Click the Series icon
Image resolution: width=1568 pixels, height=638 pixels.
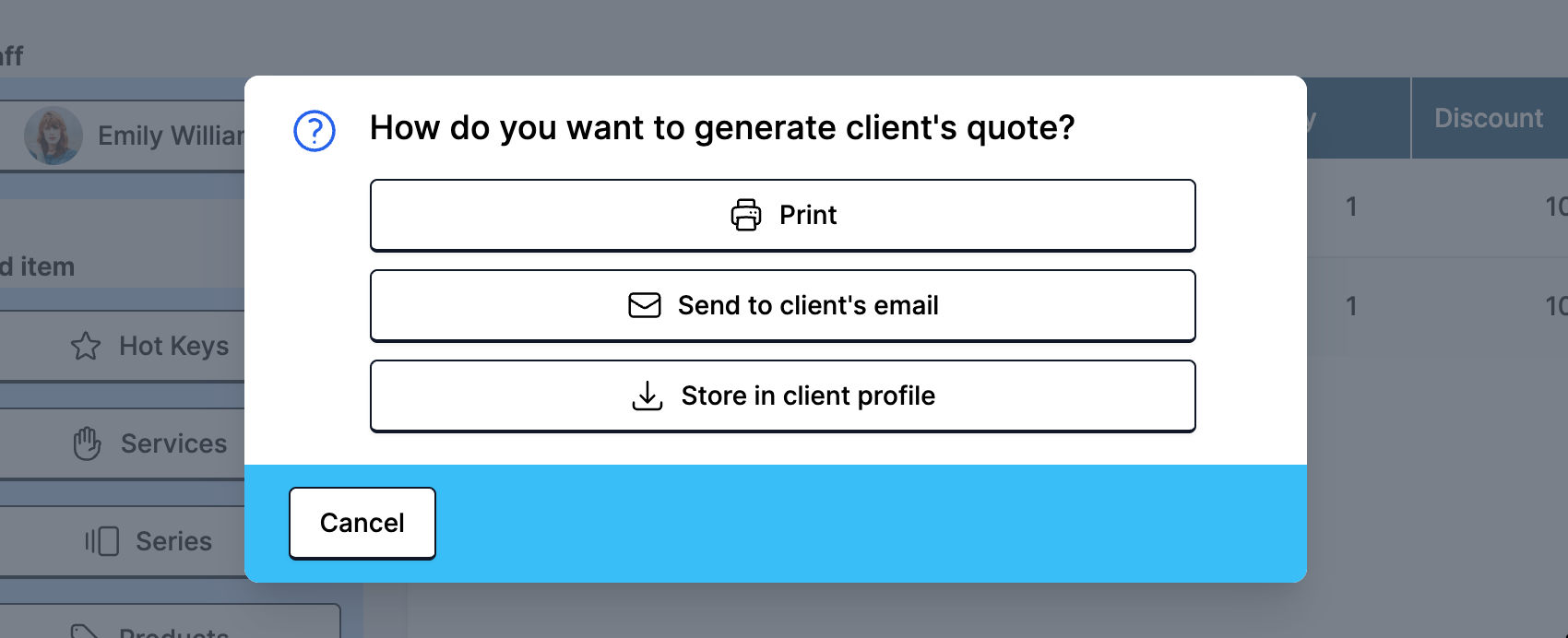coord(102,541)
